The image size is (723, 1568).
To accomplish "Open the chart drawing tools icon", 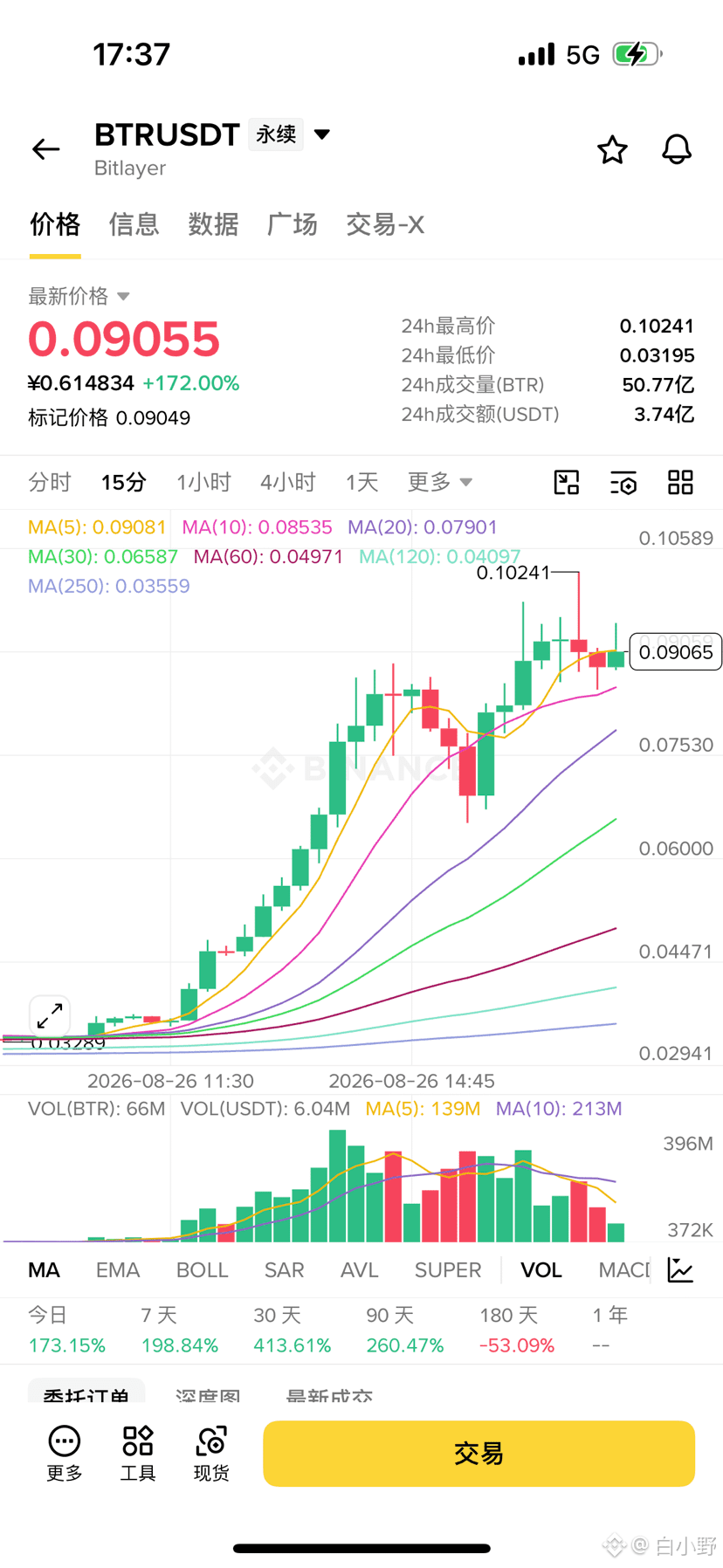I will click(567, 482).
